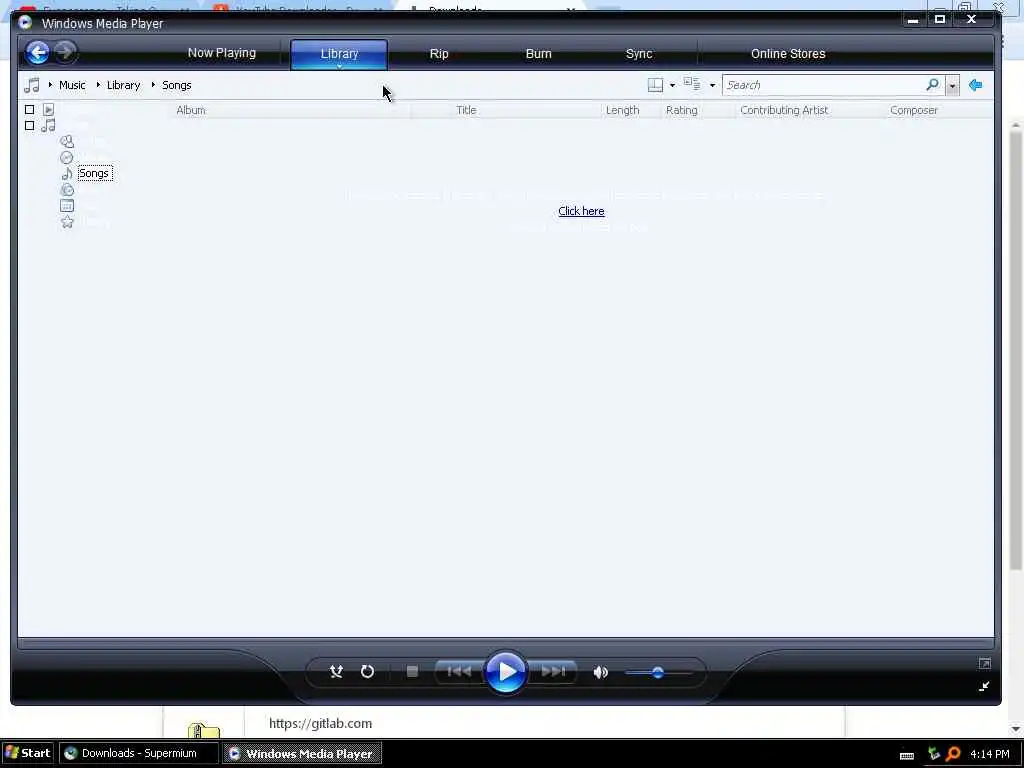Open the breadcrumb arrow before Music
This screenshot has height=768, width=1024.
coord(50,85)
